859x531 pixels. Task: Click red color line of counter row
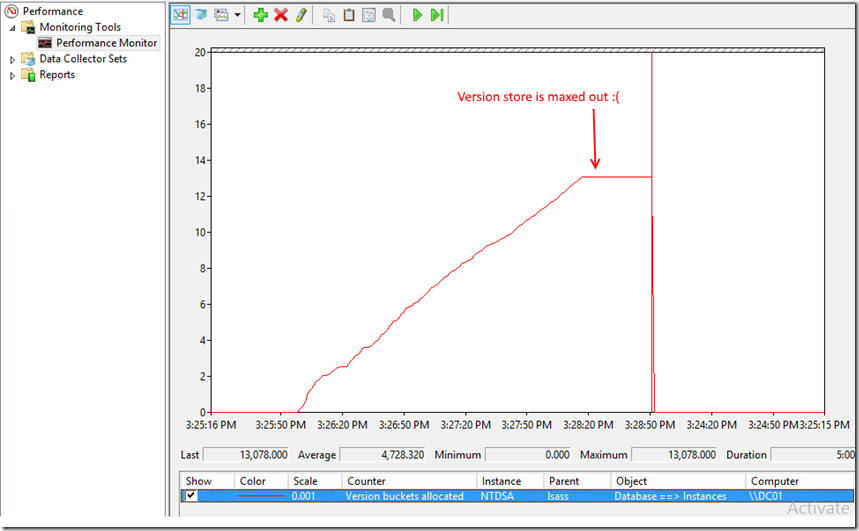coord(261,496)
